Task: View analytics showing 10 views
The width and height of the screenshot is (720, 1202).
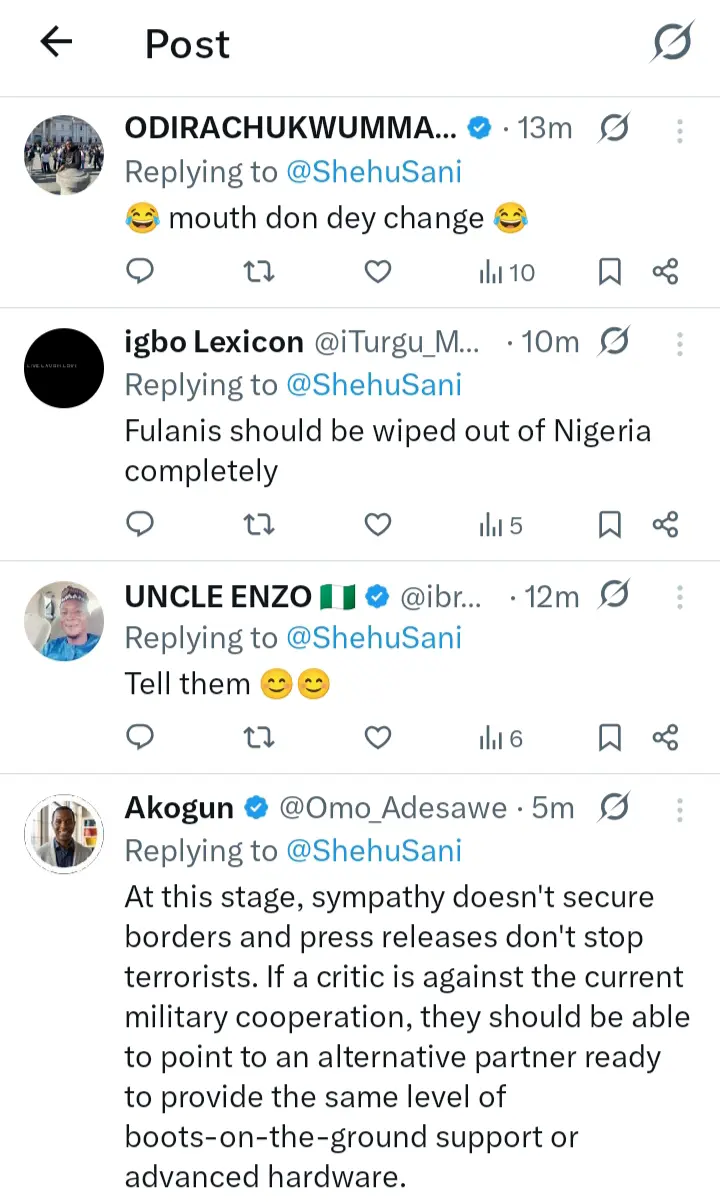Action: [x=507, y=271]
